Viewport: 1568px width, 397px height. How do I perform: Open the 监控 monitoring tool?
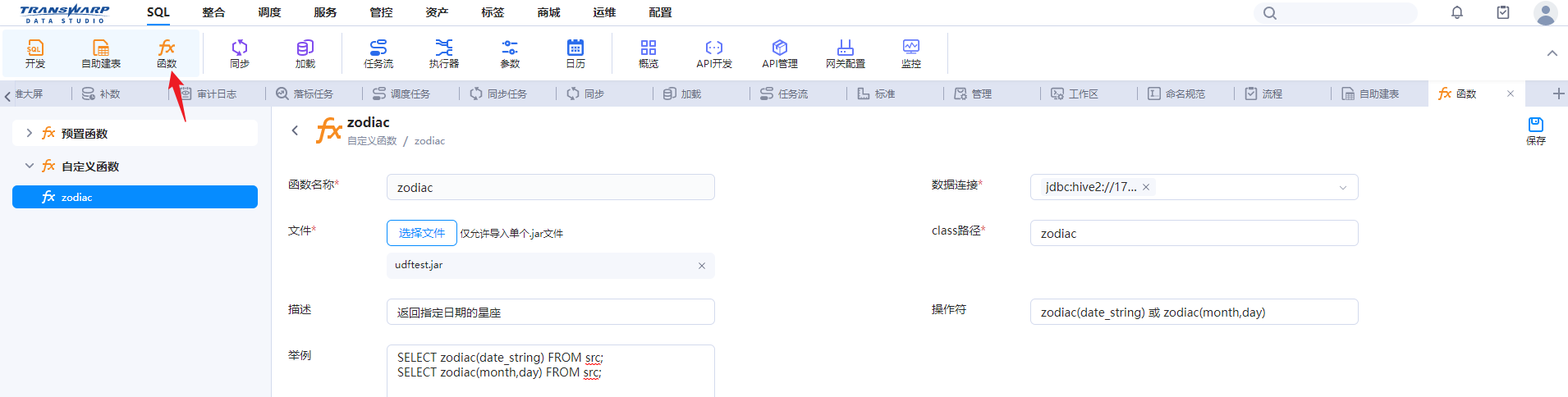[x=911, y=54]
